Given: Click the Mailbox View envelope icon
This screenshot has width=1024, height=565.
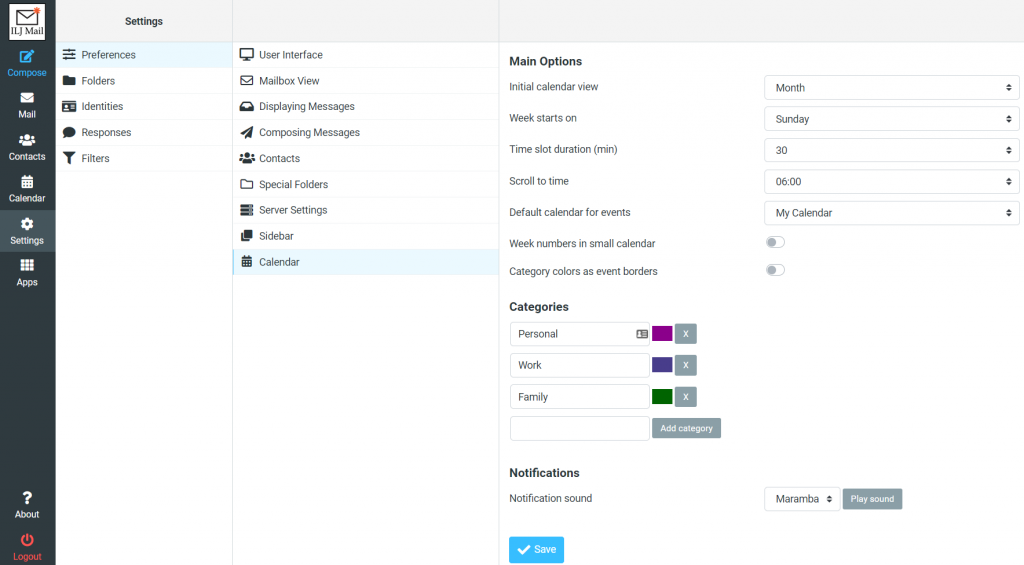Looking at the screenshot, I should (x=246, y=80).
